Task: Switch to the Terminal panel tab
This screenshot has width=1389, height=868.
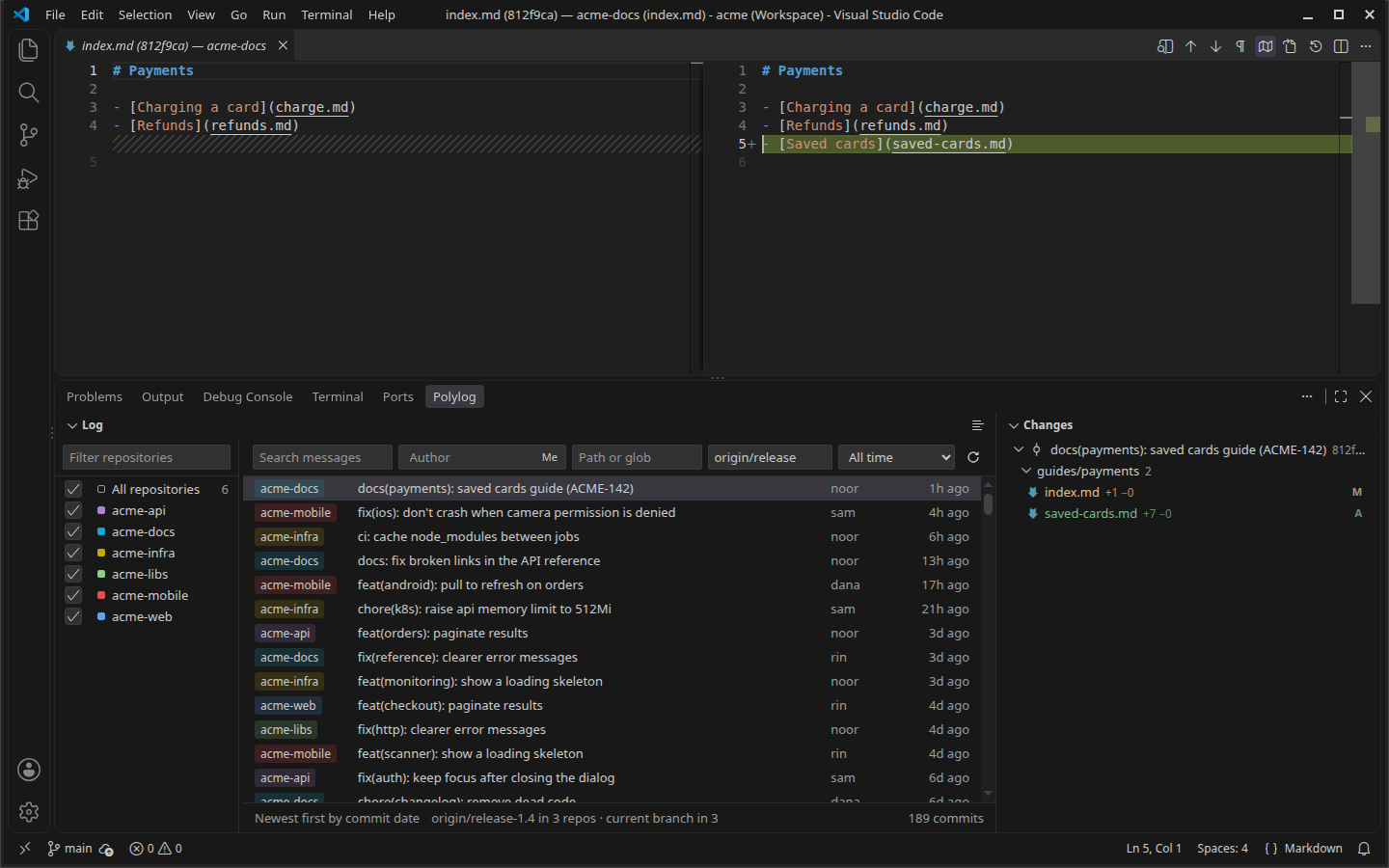Action: 338,396
